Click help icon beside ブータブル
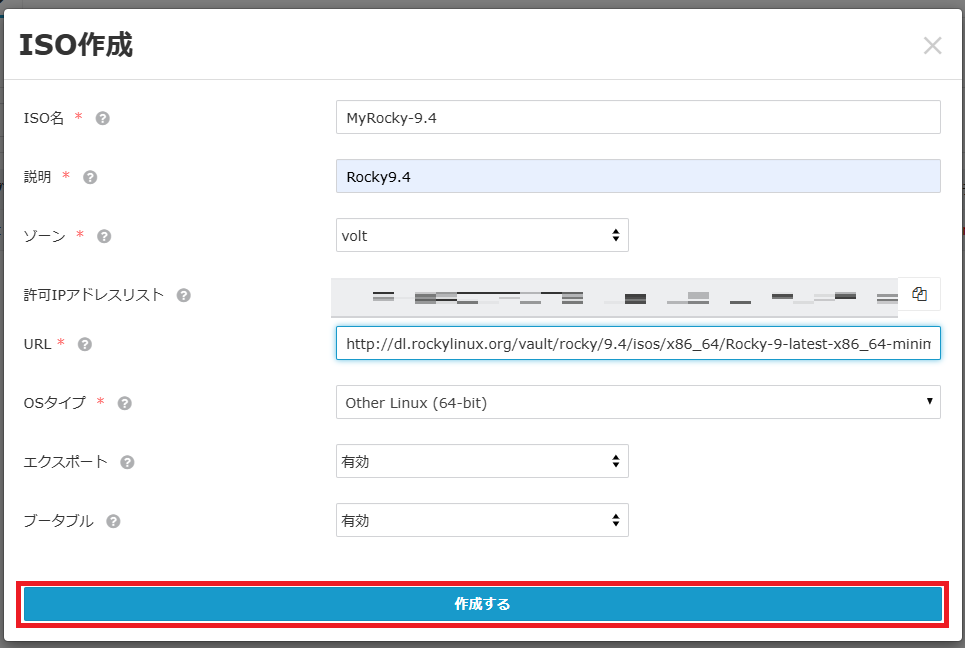 [114, 521]
